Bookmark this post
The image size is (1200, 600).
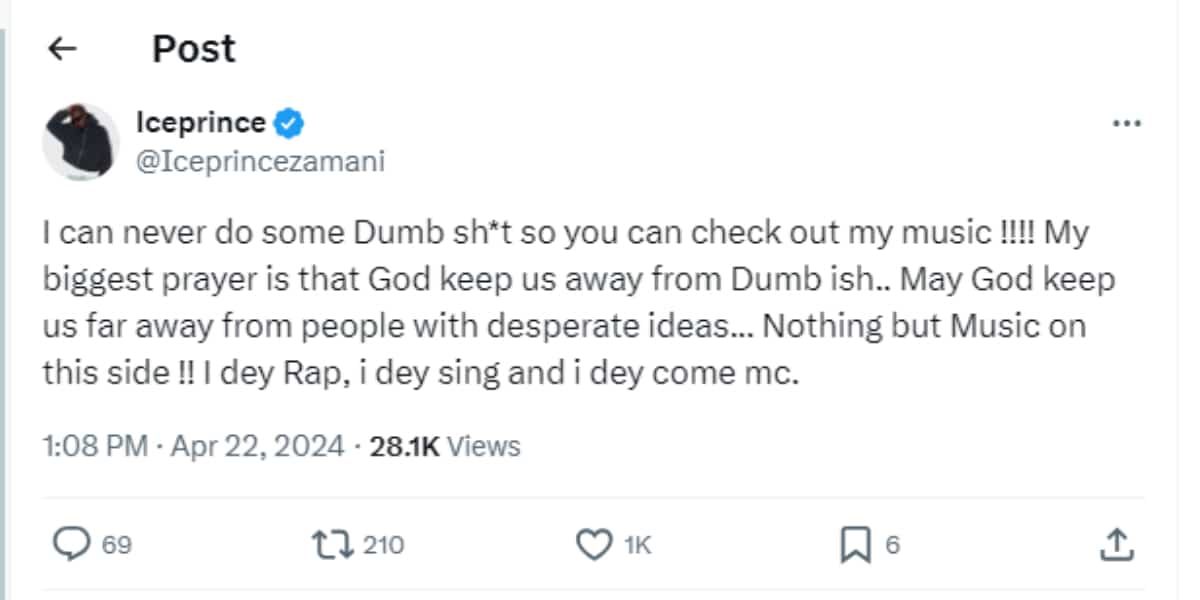point(853,544)
